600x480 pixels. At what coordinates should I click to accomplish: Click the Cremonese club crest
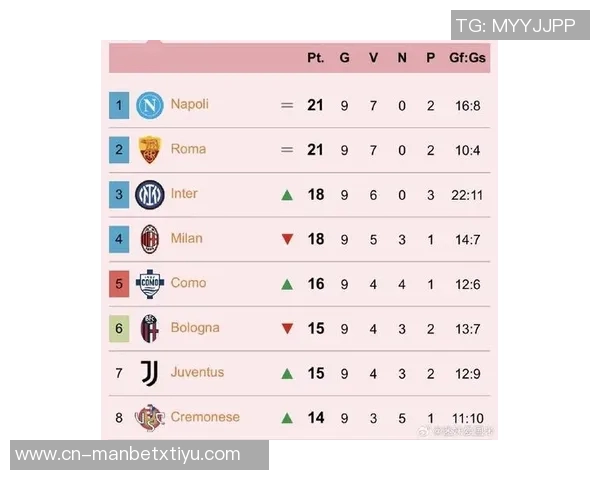pos(150,417)
